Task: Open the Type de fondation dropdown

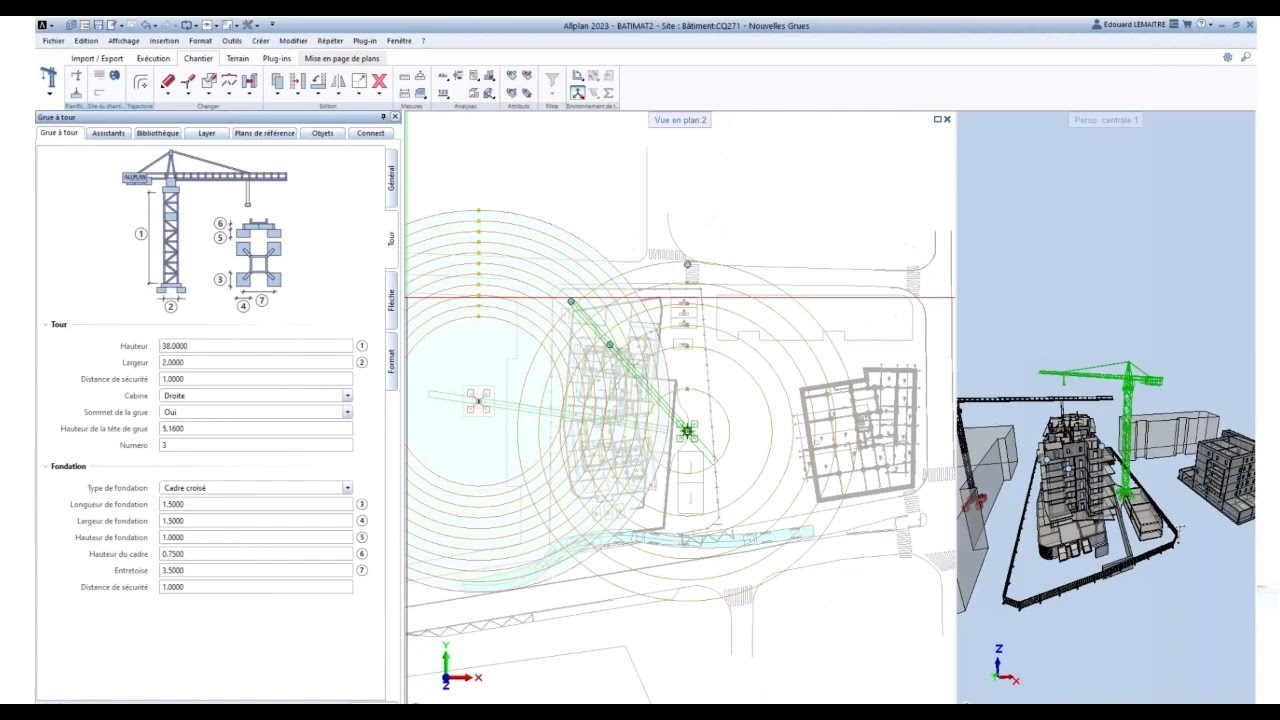Action: point(347,488)
